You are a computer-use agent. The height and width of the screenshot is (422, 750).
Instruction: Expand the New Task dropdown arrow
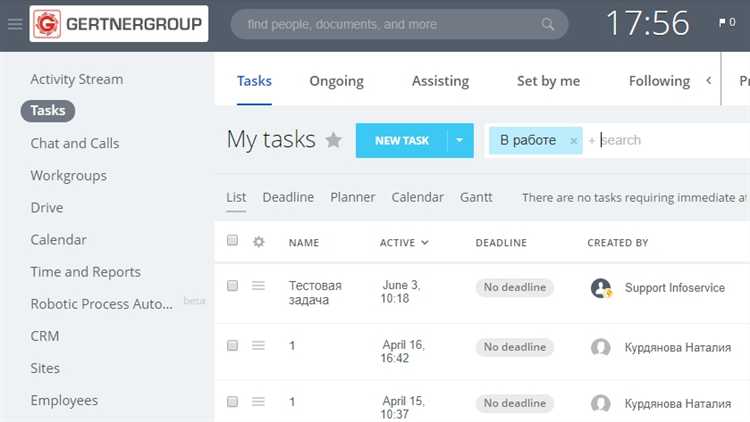point(459,141)
